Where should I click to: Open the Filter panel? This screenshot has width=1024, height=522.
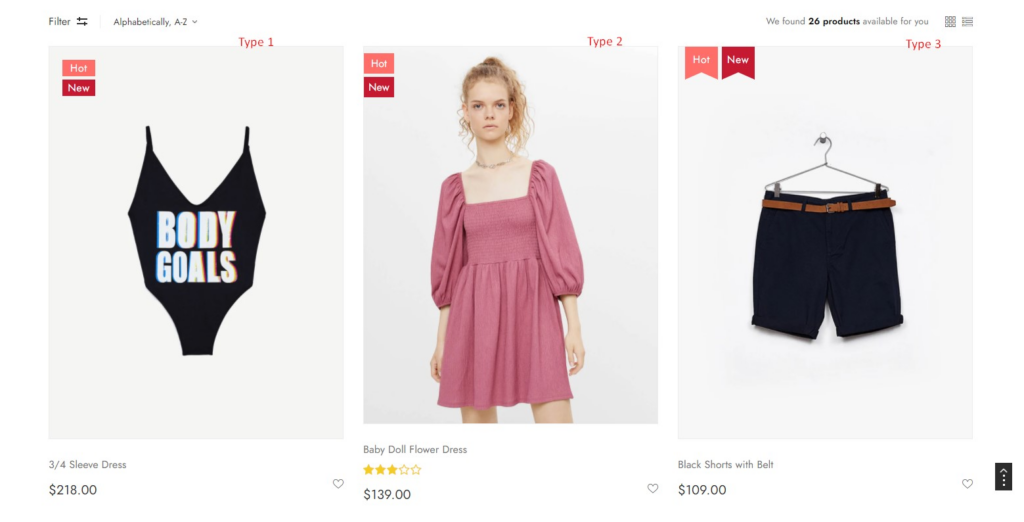[68, 22]
